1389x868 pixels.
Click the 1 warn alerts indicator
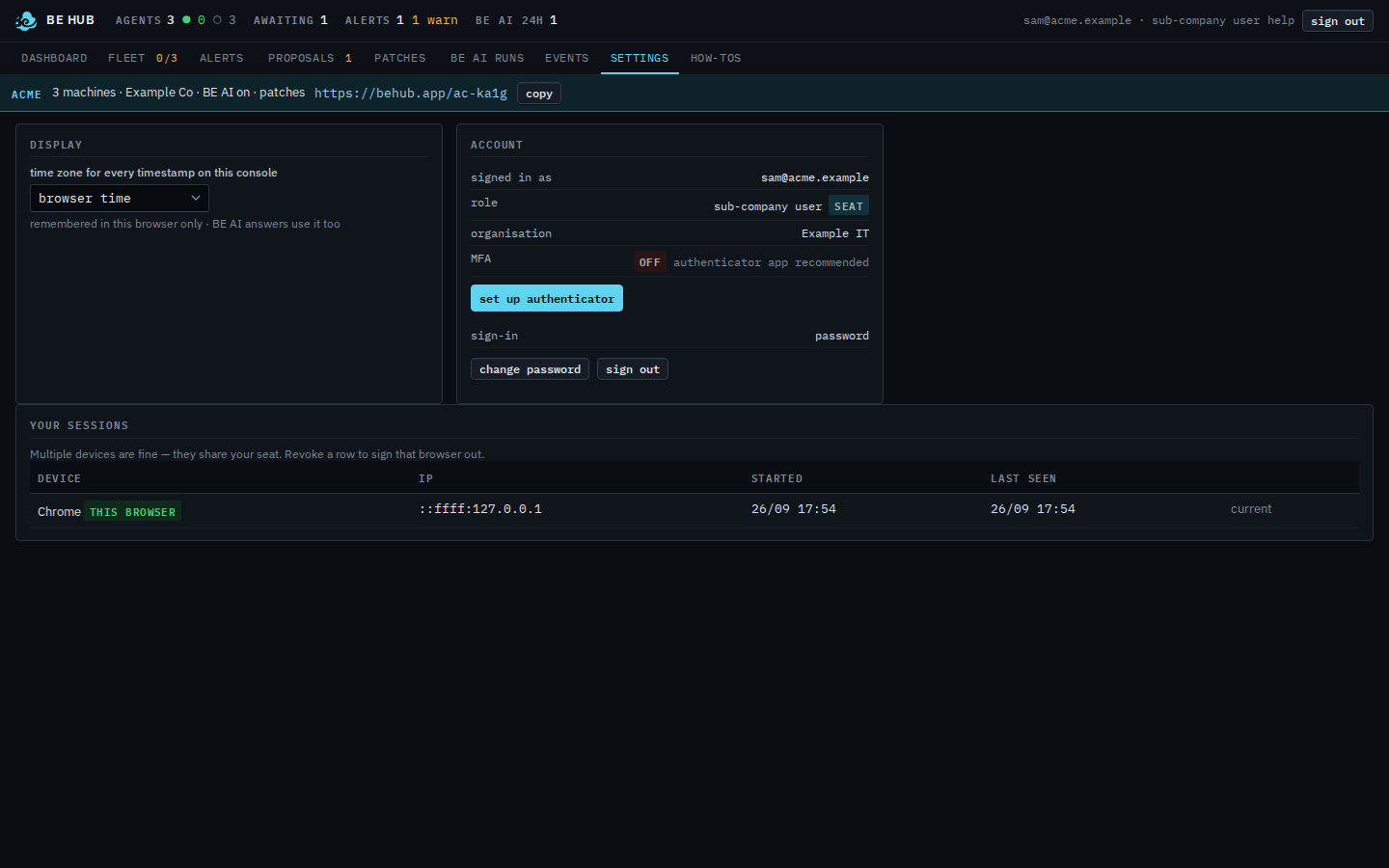(x=435, y=20)
